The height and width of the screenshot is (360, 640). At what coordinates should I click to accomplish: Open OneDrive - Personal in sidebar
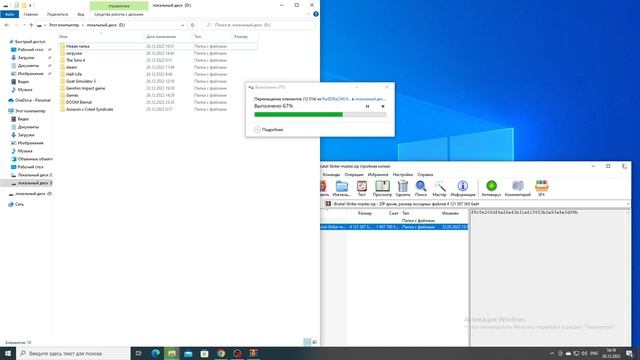coord(32,100)
